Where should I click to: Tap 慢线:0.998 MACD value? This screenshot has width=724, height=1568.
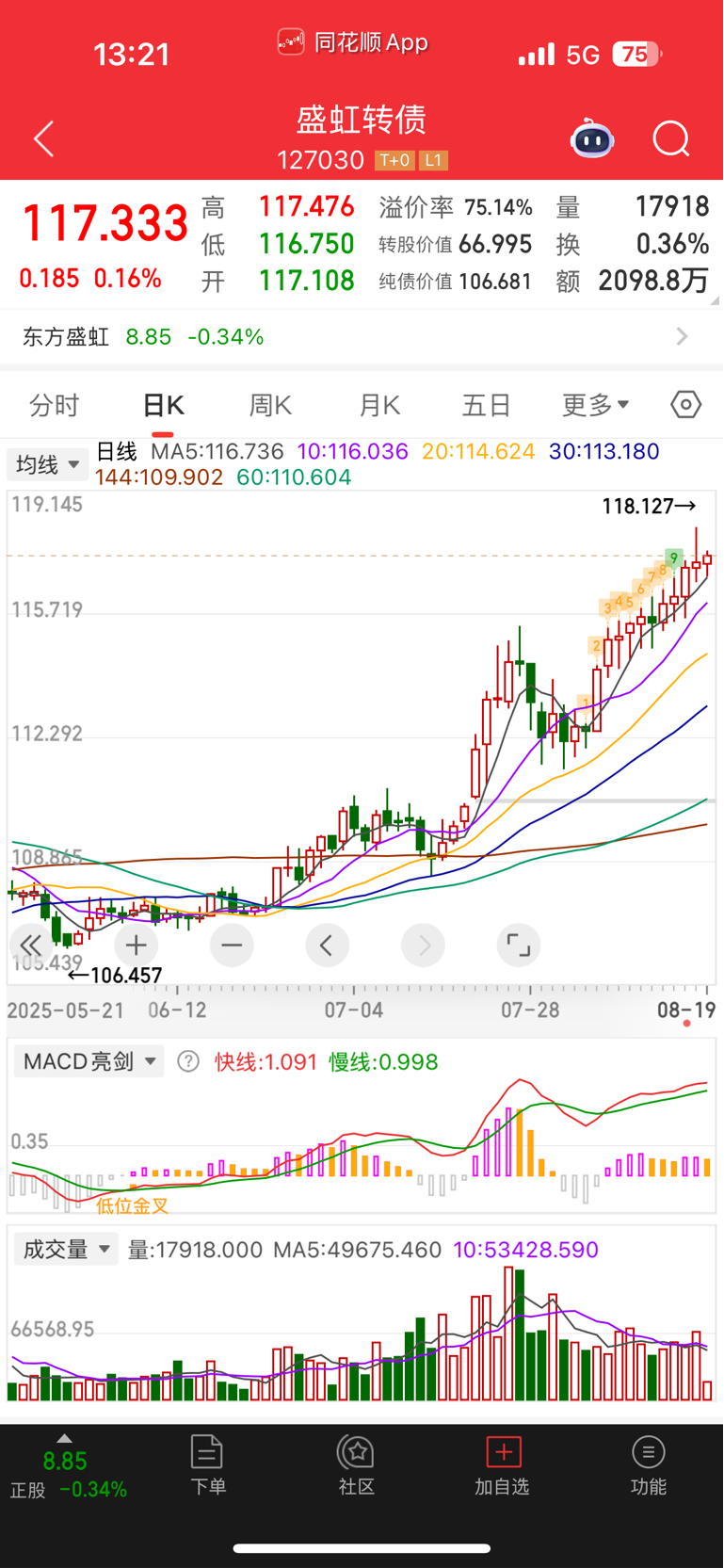pos(383,1062)
